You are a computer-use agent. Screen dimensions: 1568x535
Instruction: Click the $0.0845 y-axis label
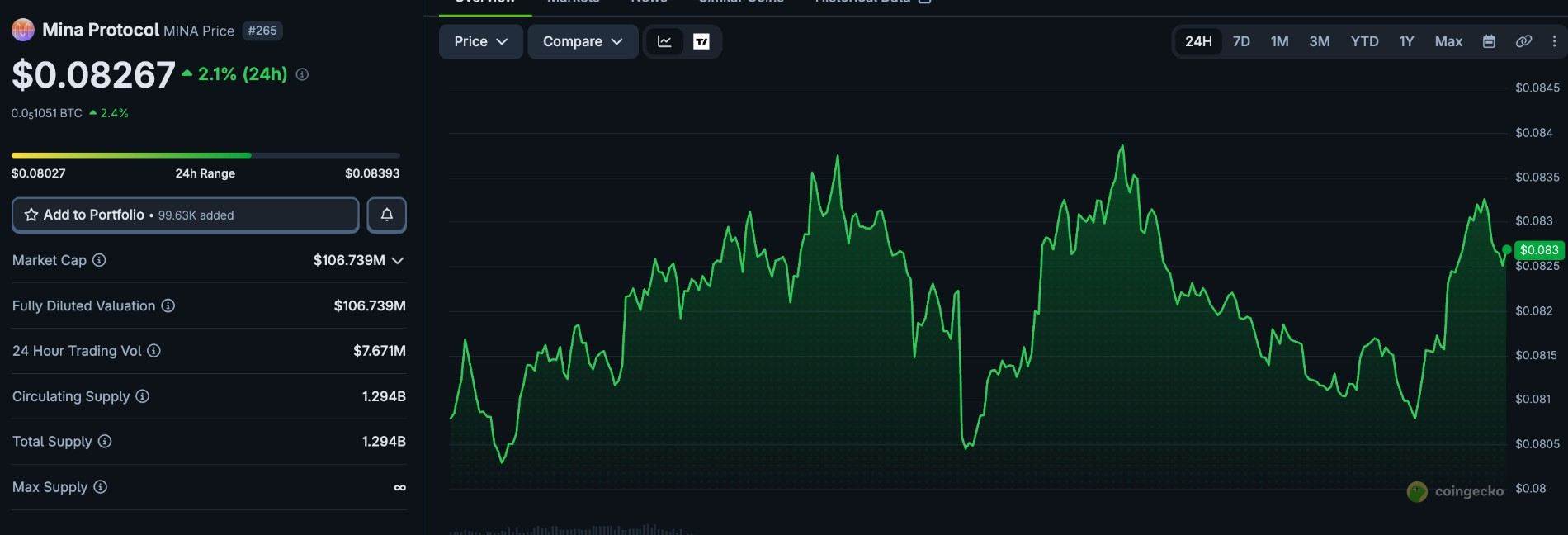tap(1537, 88)
